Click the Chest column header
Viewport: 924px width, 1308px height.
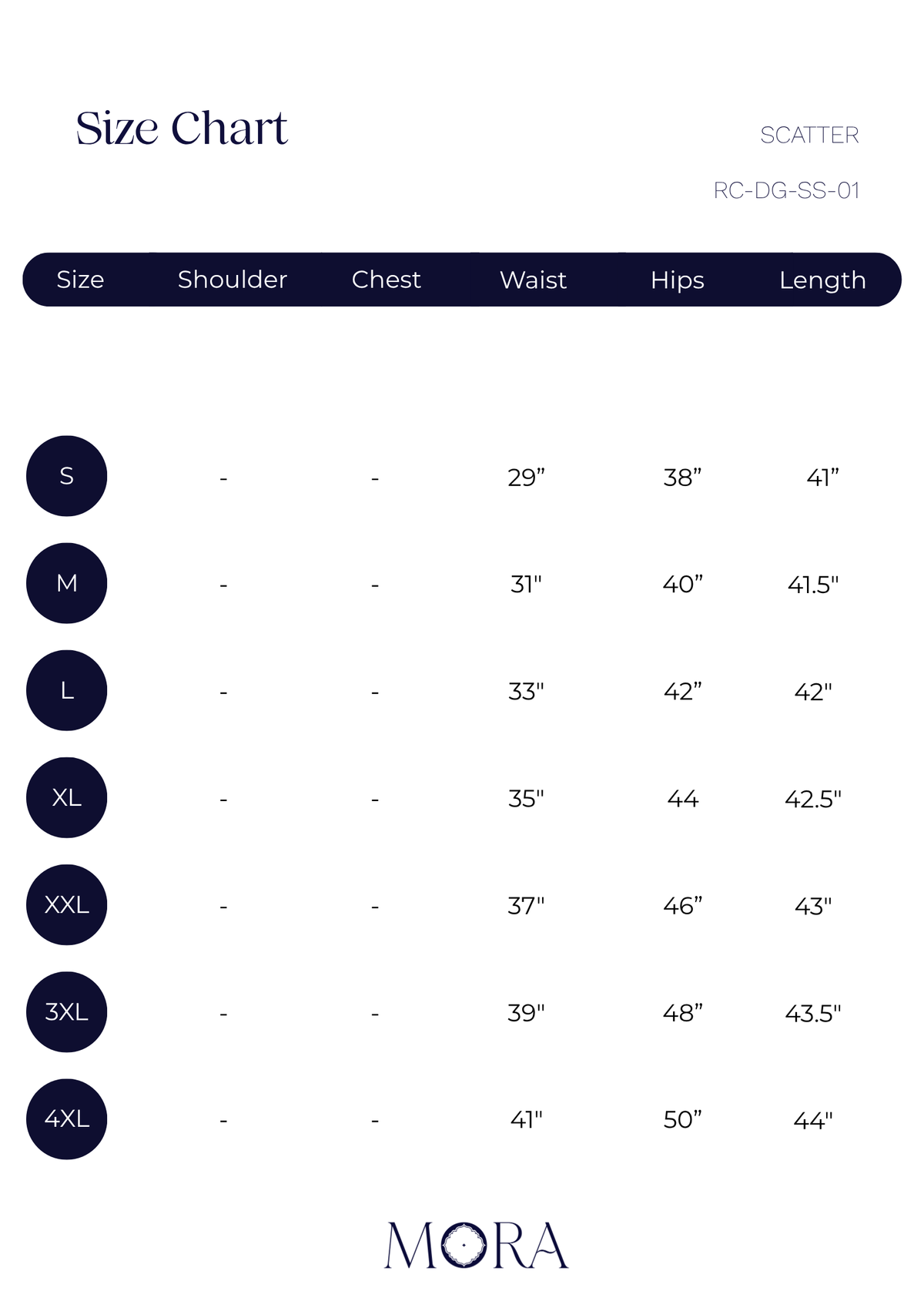click(387, 280)
